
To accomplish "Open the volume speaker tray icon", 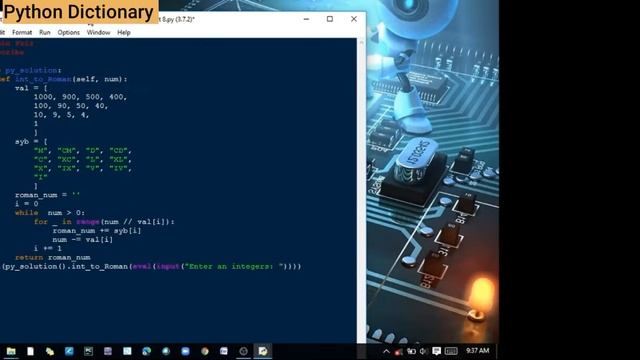I will [424, 351].
